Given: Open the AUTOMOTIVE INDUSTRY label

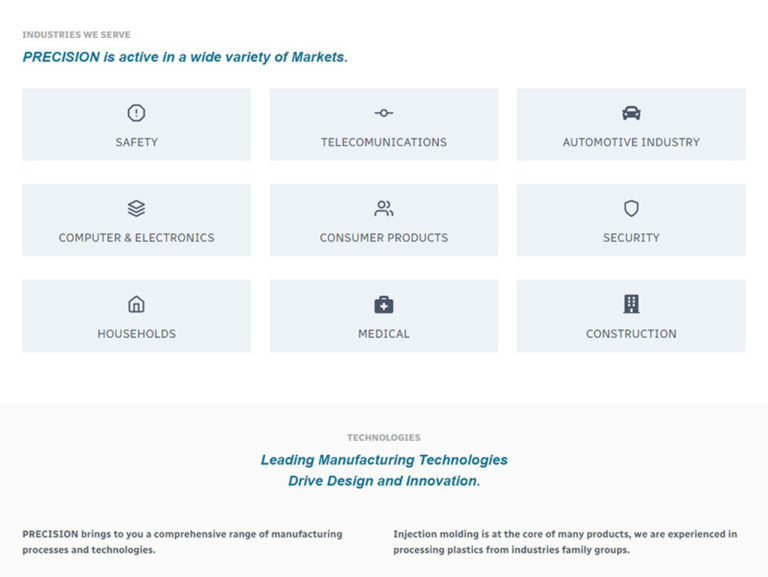Looking at the screenshot, I should pos(631,142).
